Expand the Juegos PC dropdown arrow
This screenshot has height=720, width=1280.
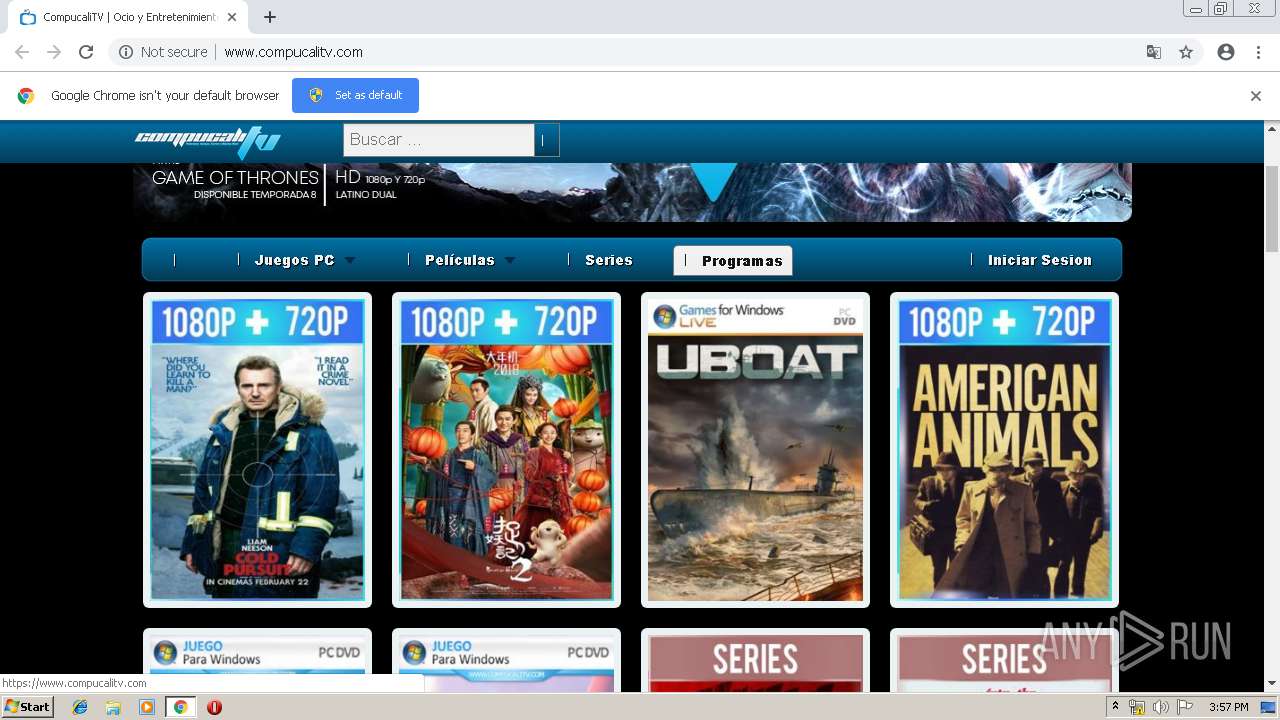[x=350, y=260]
